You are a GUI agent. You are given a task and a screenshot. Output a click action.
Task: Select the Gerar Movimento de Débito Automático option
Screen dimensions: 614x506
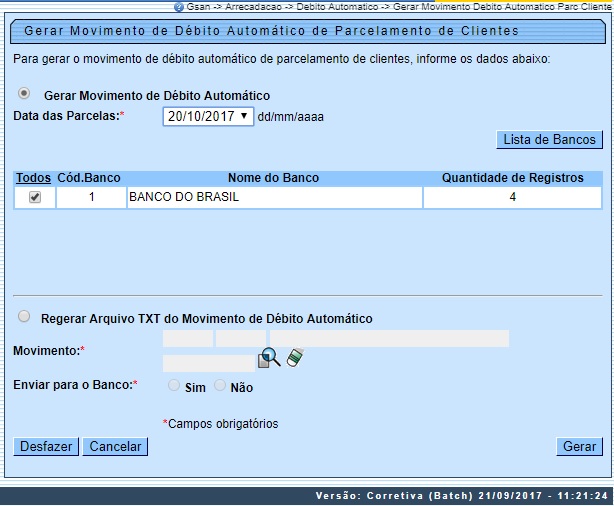(x=25, y=94)
